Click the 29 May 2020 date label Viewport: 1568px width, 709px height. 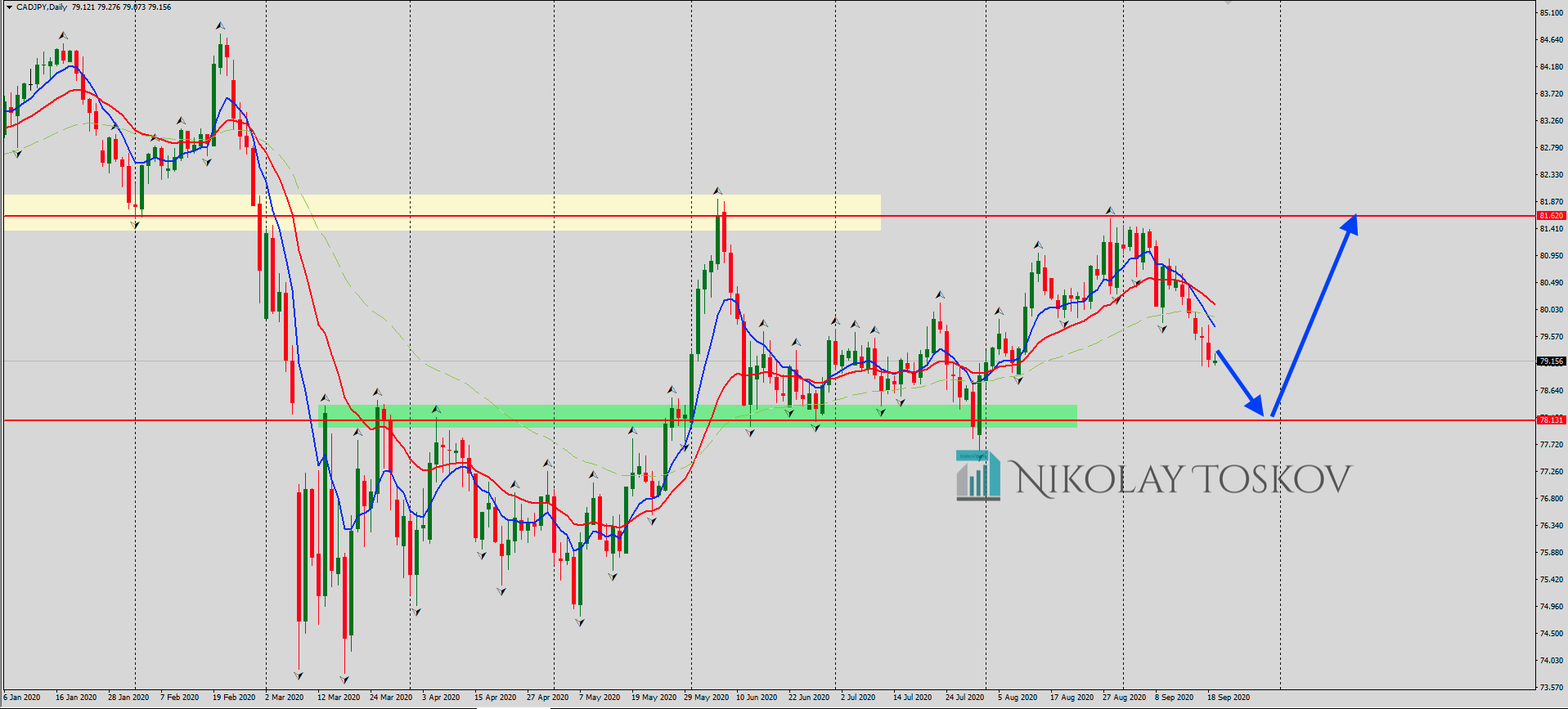tap(707, 698)
